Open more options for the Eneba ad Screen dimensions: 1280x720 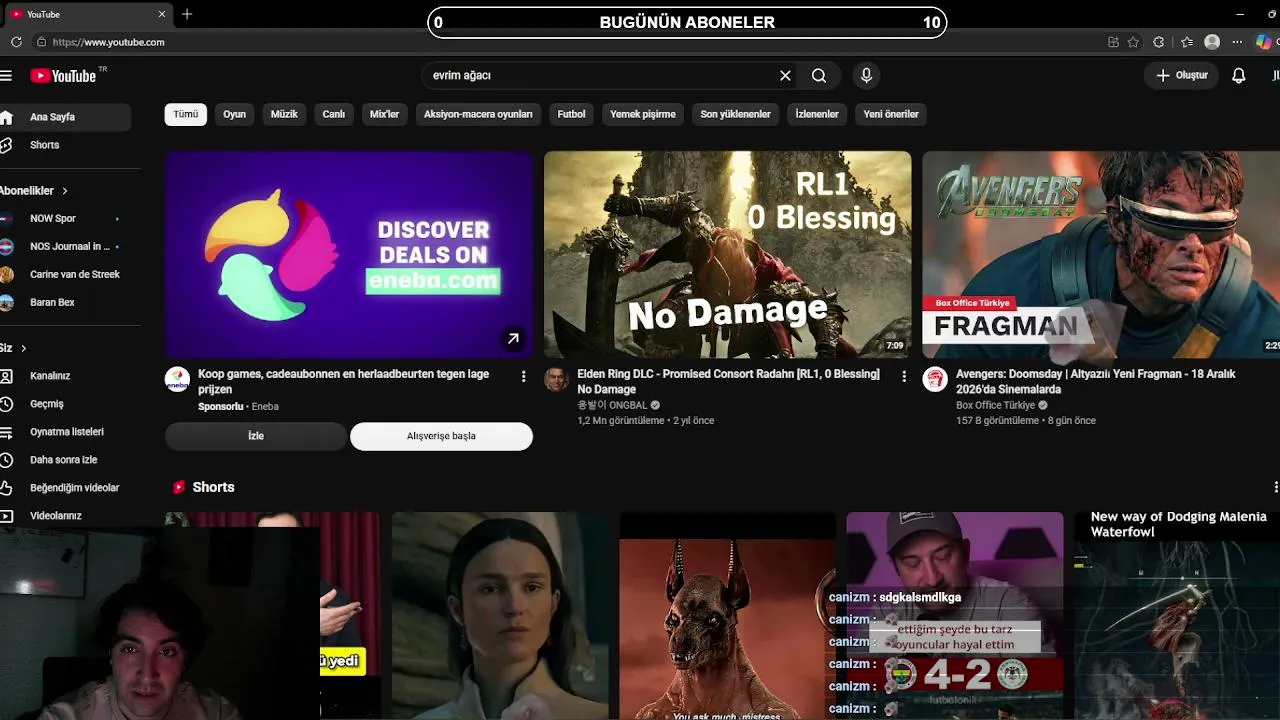pos(523,376)
